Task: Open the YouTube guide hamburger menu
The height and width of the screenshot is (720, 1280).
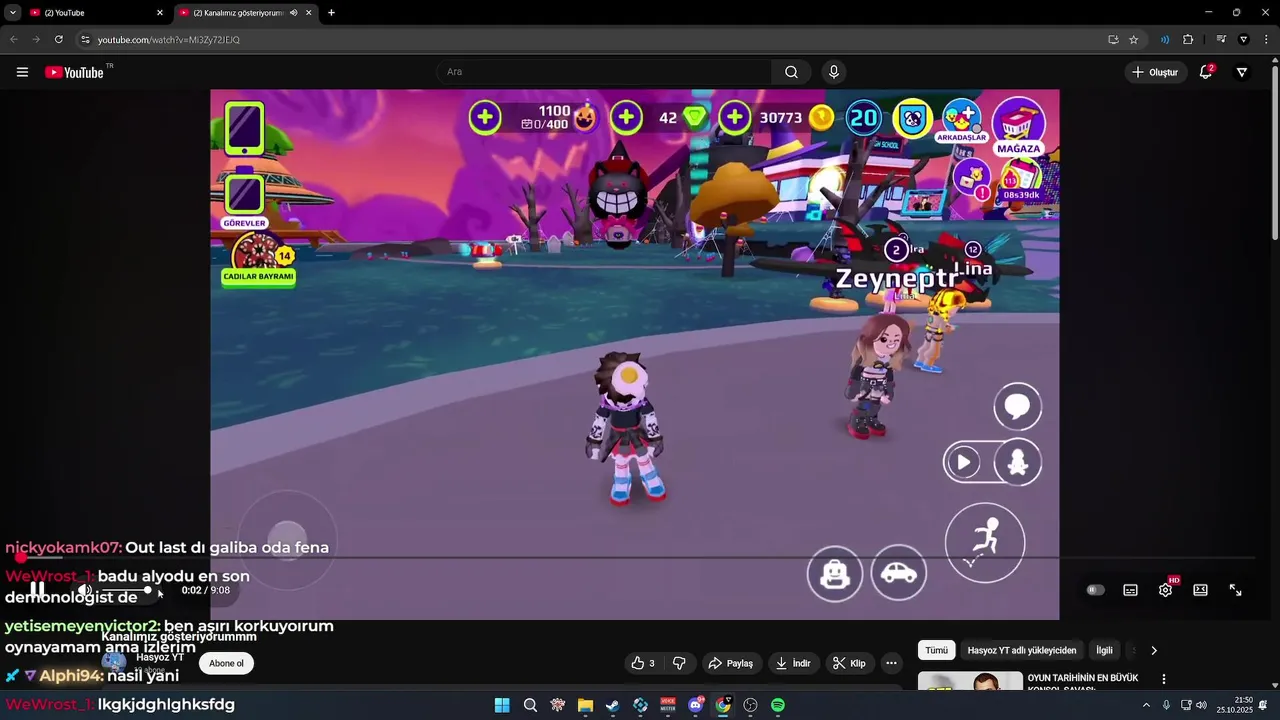Action: 22,72
